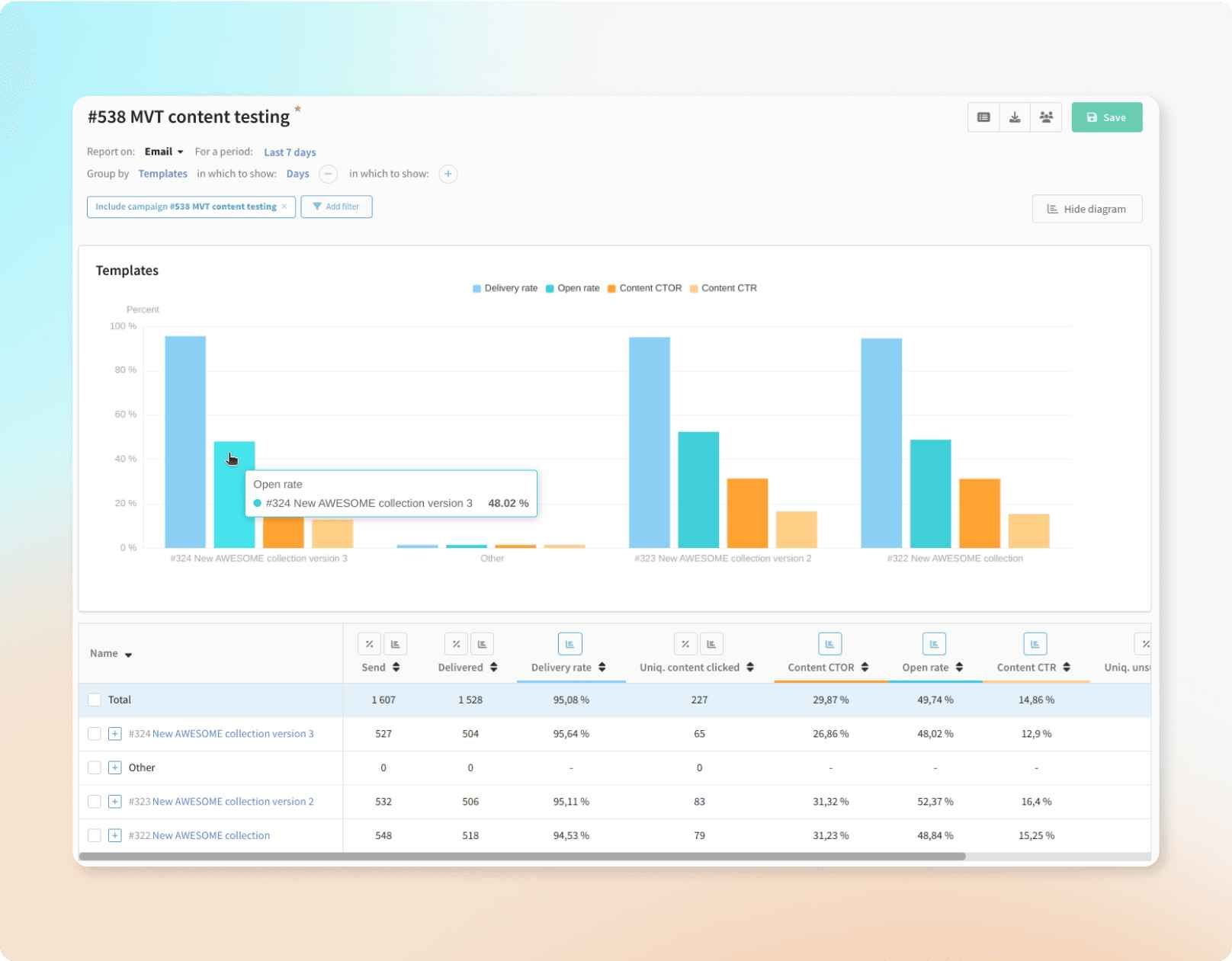
Task: Sort the Send column
Action: coord(396,668)
